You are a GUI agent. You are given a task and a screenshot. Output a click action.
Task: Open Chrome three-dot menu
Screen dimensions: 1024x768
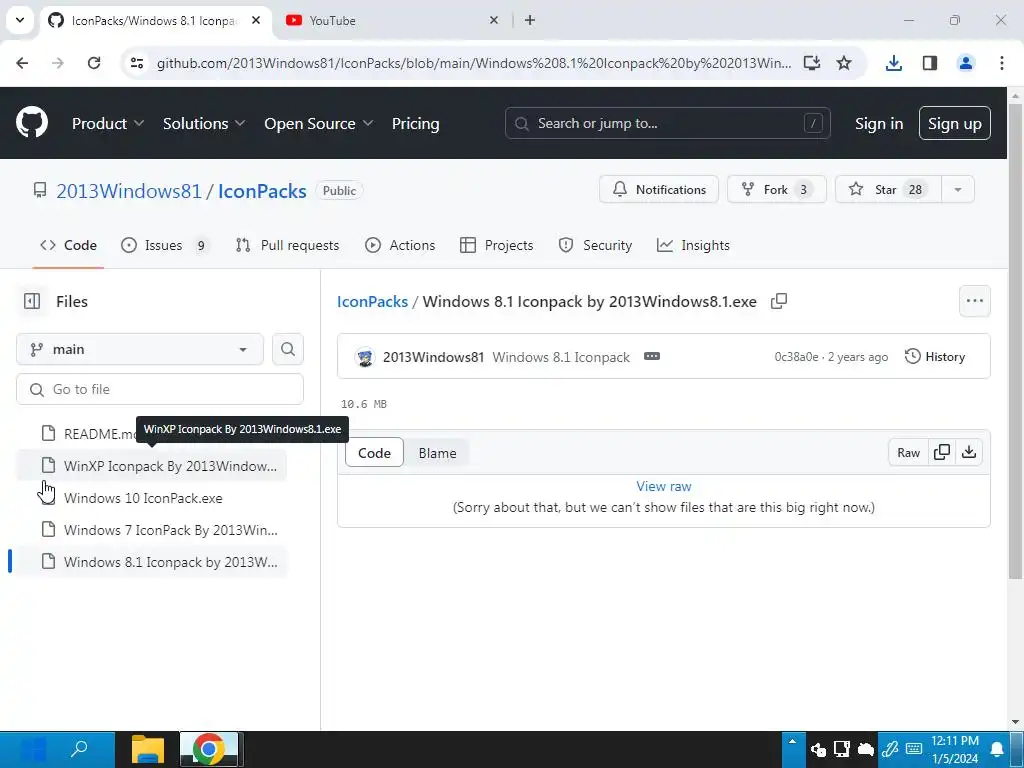click(x=1002, y=63)
